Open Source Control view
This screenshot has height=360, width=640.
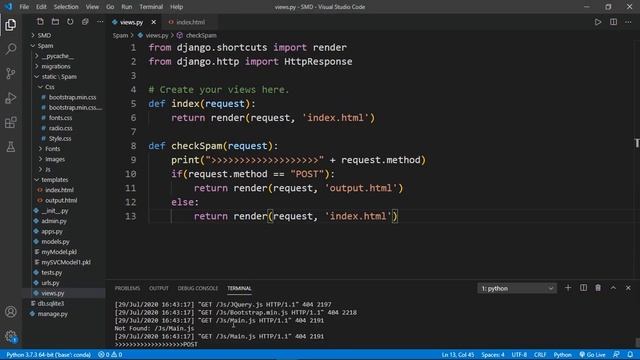pyautogui.click(x=11, y=73)
